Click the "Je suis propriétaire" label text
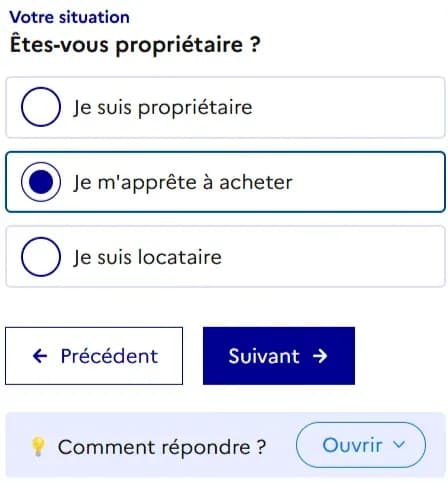 pyautogui.click(x=163, y=108)
